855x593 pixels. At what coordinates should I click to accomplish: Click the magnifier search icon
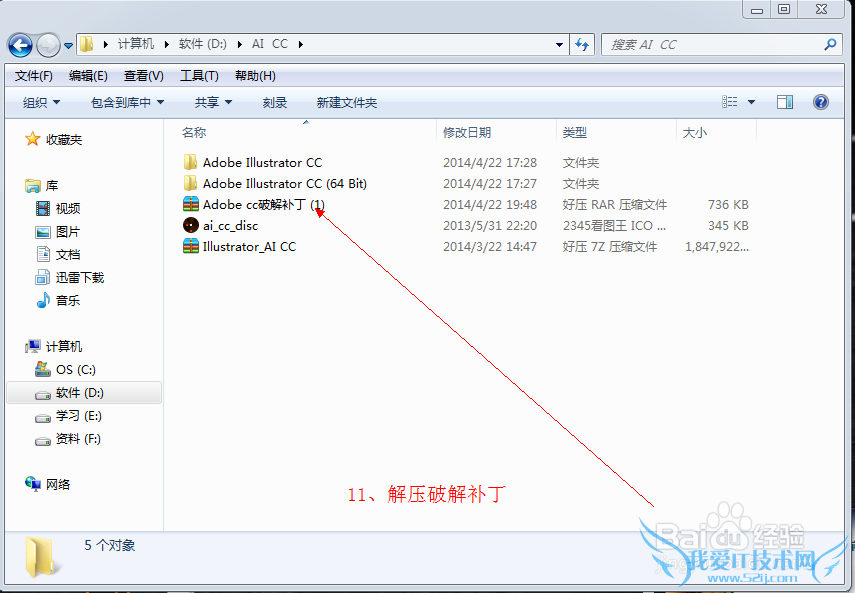pos(830,45)
